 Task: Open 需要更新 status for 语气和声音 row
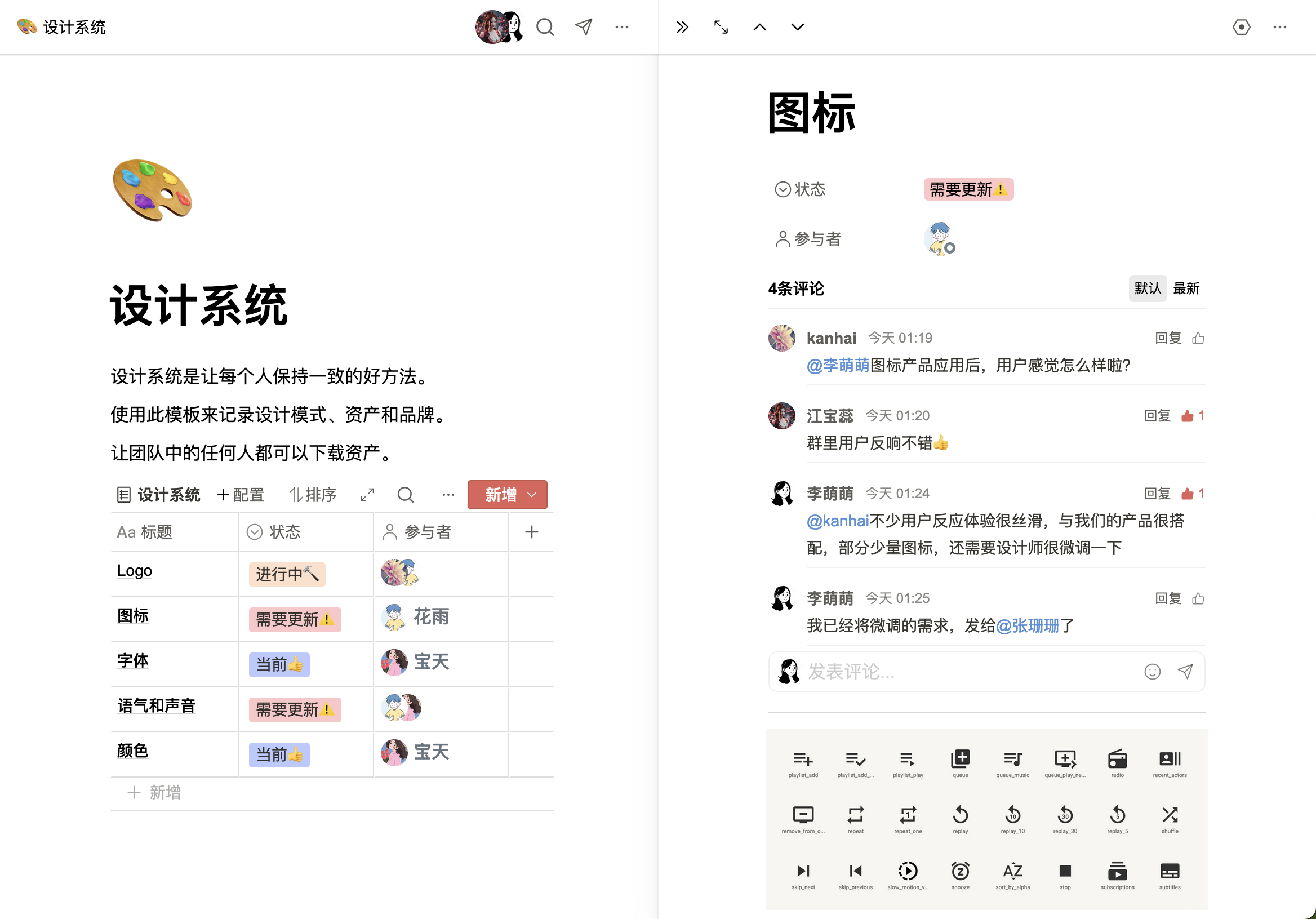[295, 710]
